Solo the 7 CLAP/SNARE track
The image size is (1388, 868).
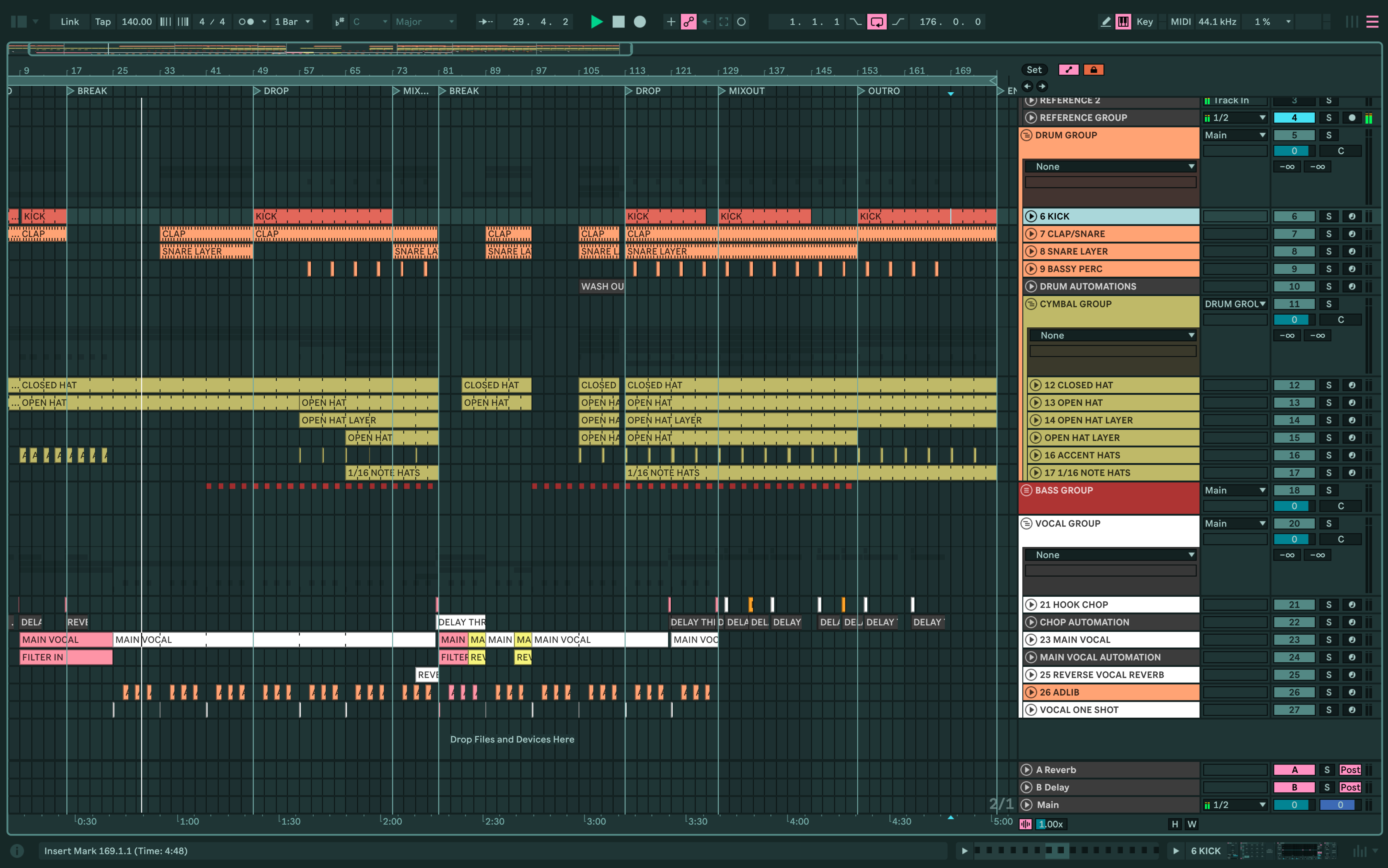click(x=1328, y=234)
